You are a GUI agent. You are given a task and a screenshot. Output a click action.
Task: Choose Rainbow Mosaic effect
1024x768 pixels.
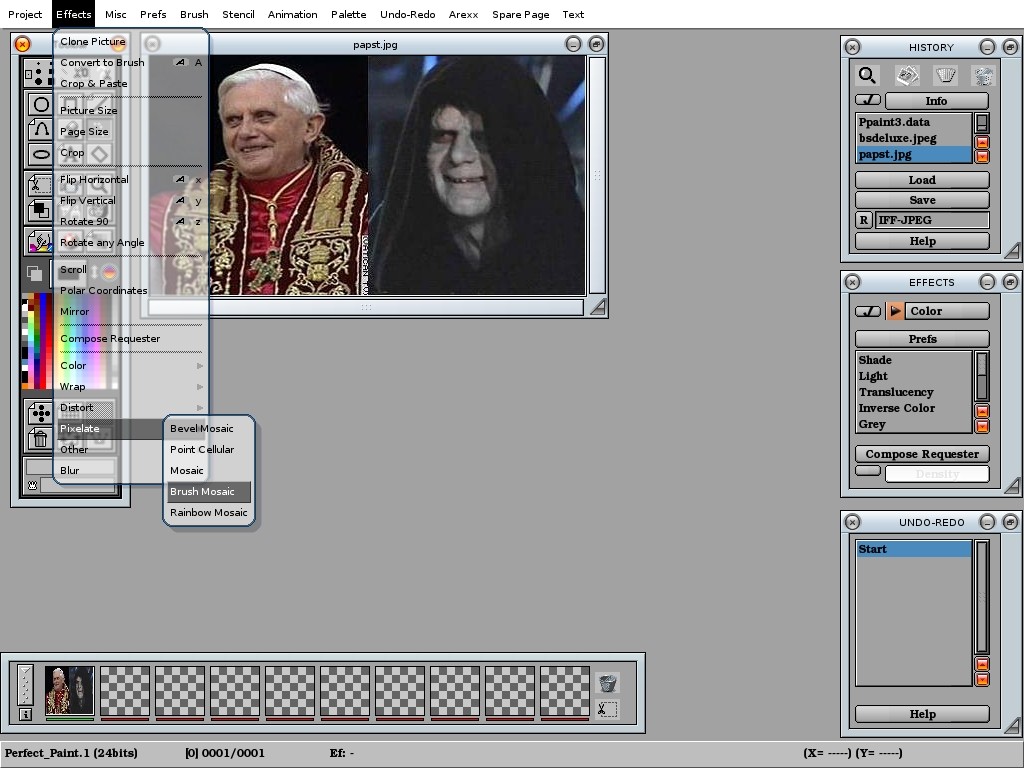coord(208,513)
